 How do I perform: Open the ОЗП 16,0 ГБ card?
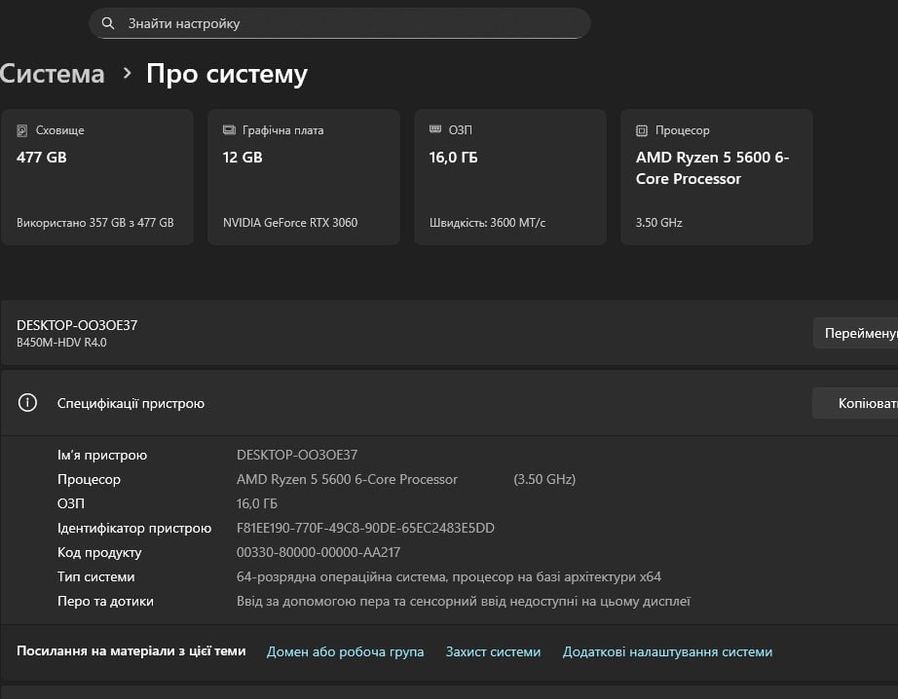coord(510,177)
